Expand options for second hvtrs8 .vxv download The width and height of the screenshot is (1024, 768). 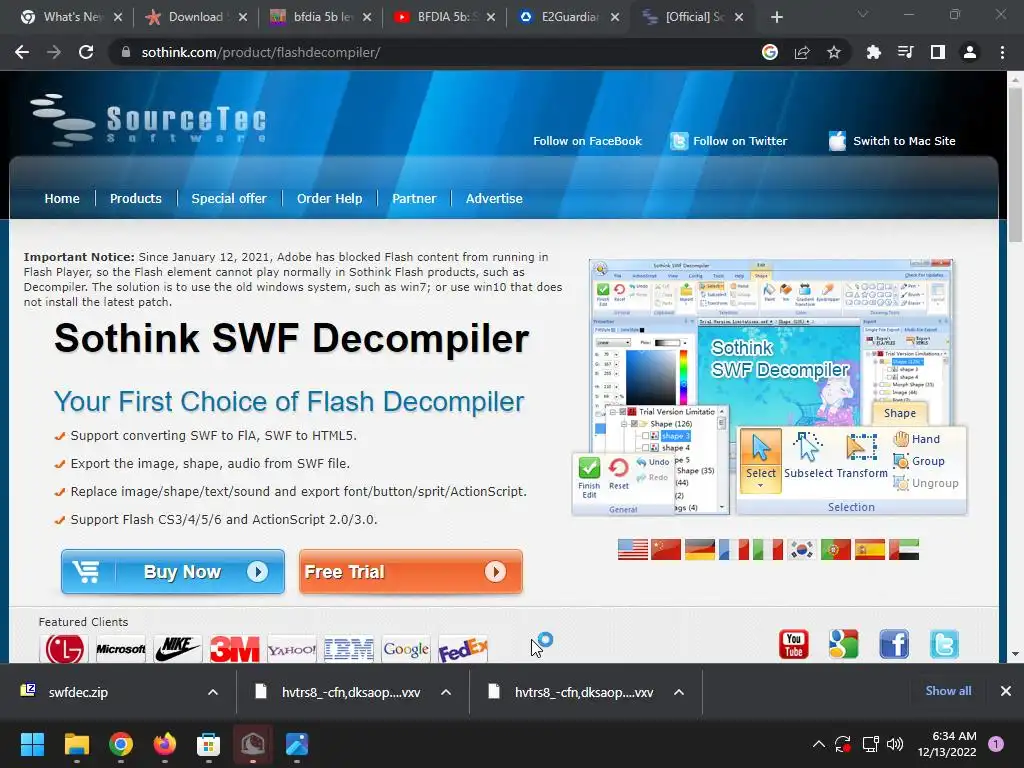[x=679, y=692]
